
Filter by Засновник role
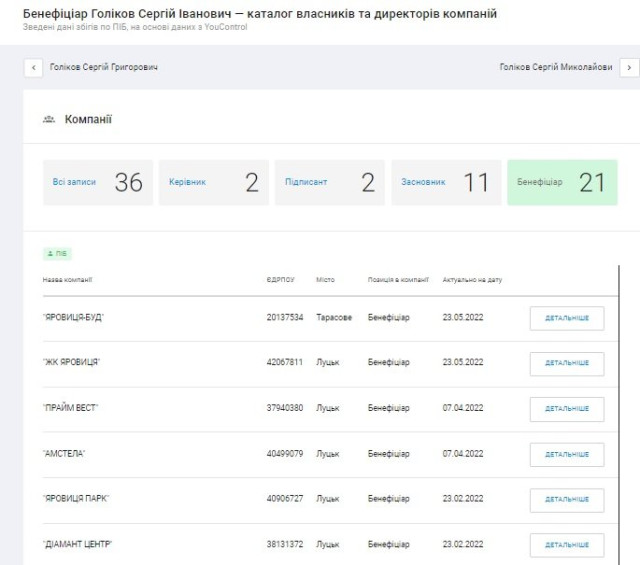446,182
